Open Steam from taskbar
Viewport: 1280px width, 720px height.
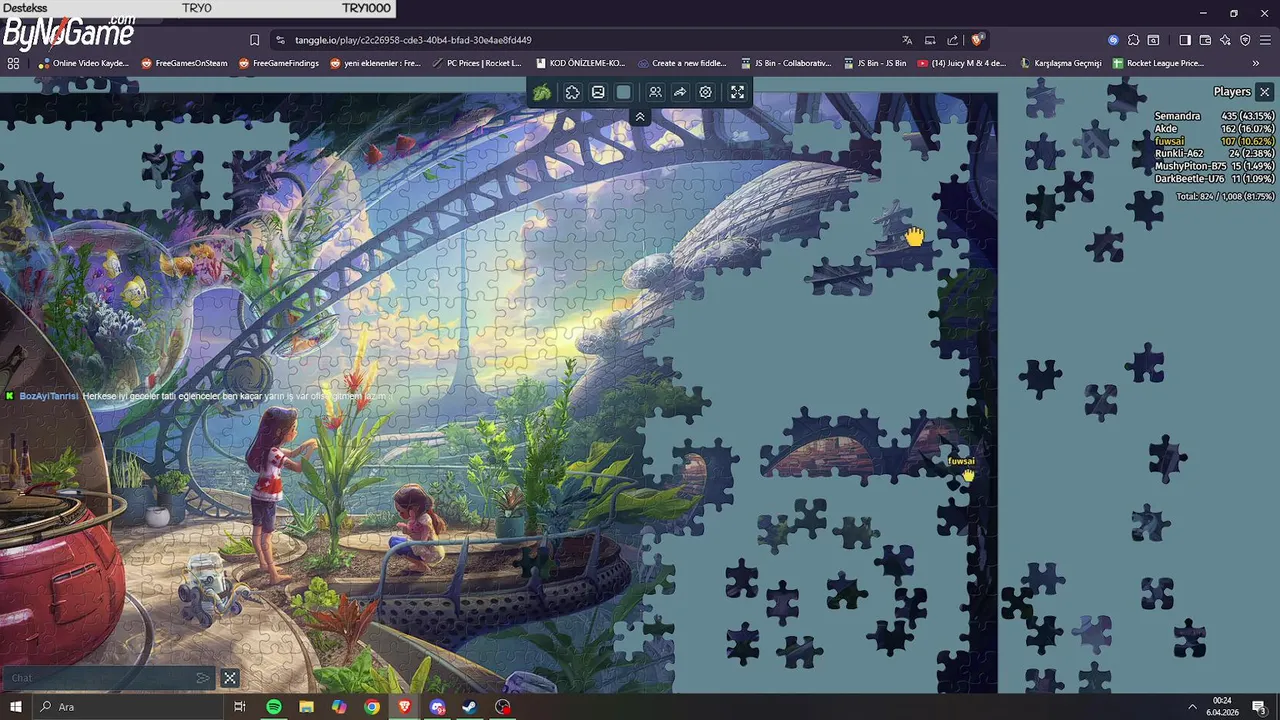point(469,707)
